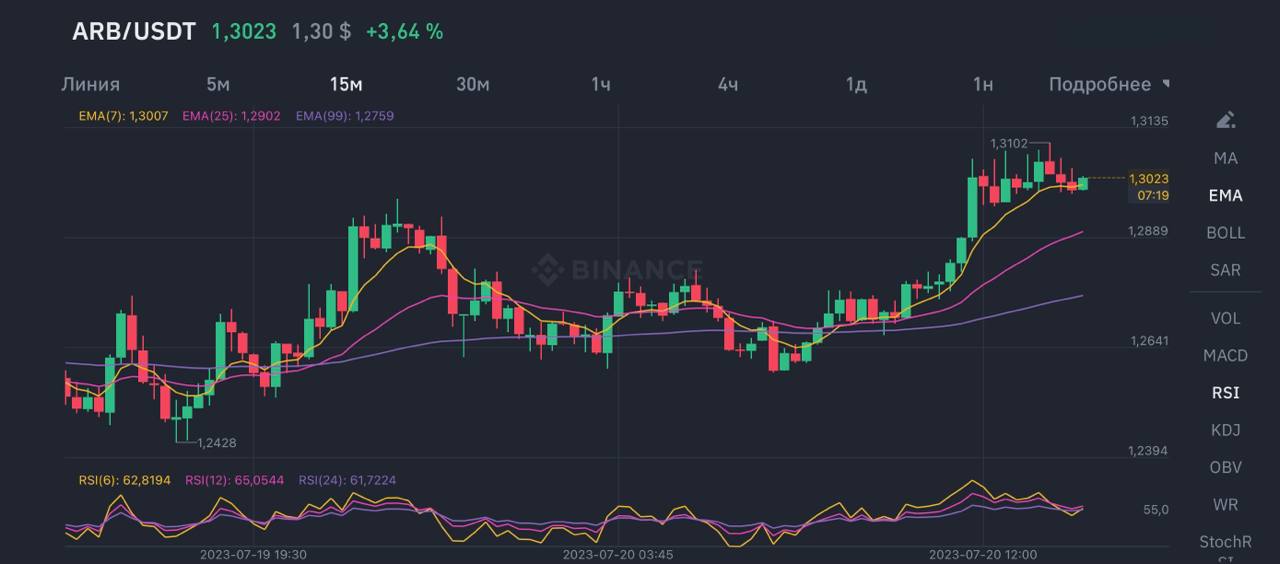
Task: Click the 1,2428 low price marker
Action: pos(217,443)
